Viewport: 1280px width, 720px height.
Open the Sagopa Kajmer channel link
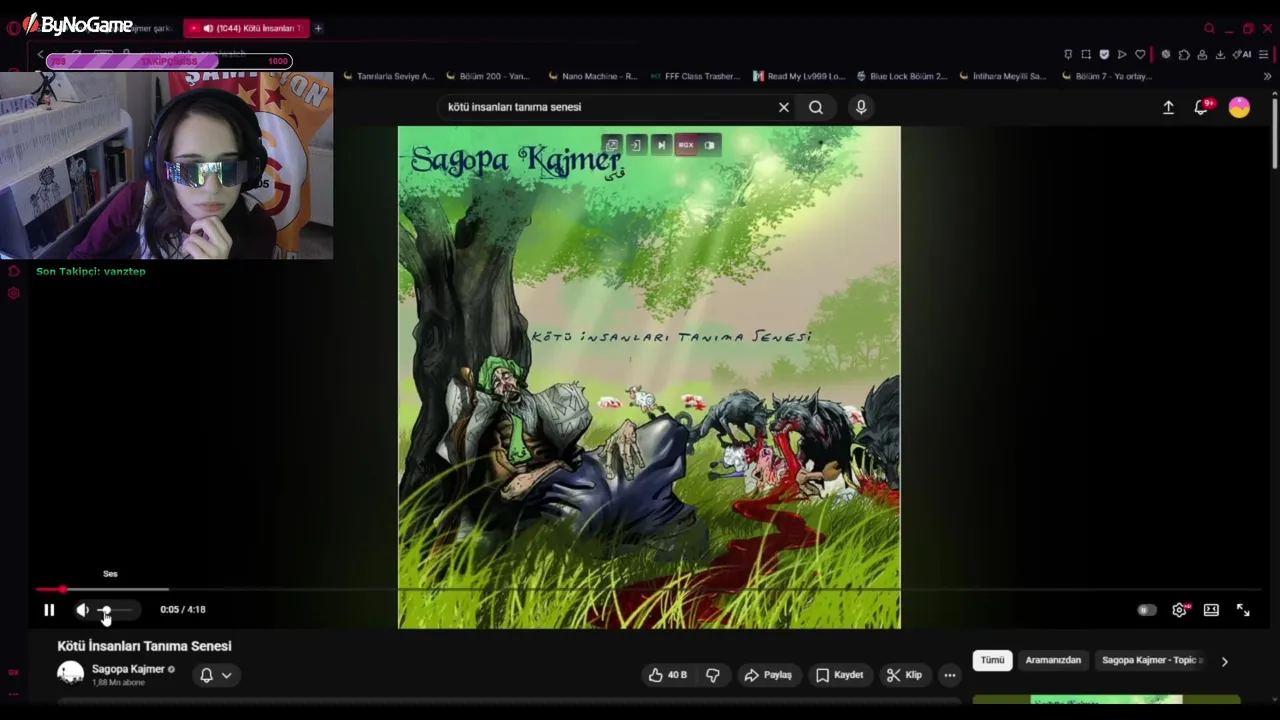pos(128,669)
